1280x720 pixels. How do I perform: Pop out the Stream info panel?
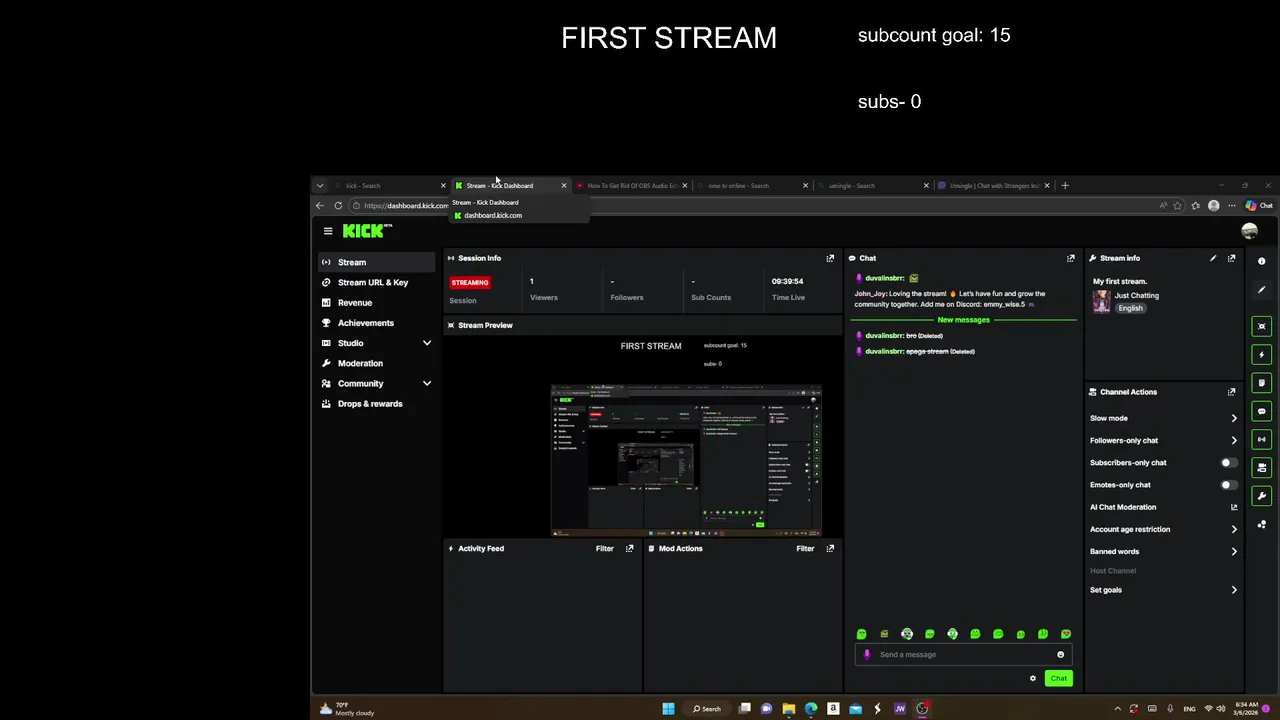click(x=1231, y=258)
